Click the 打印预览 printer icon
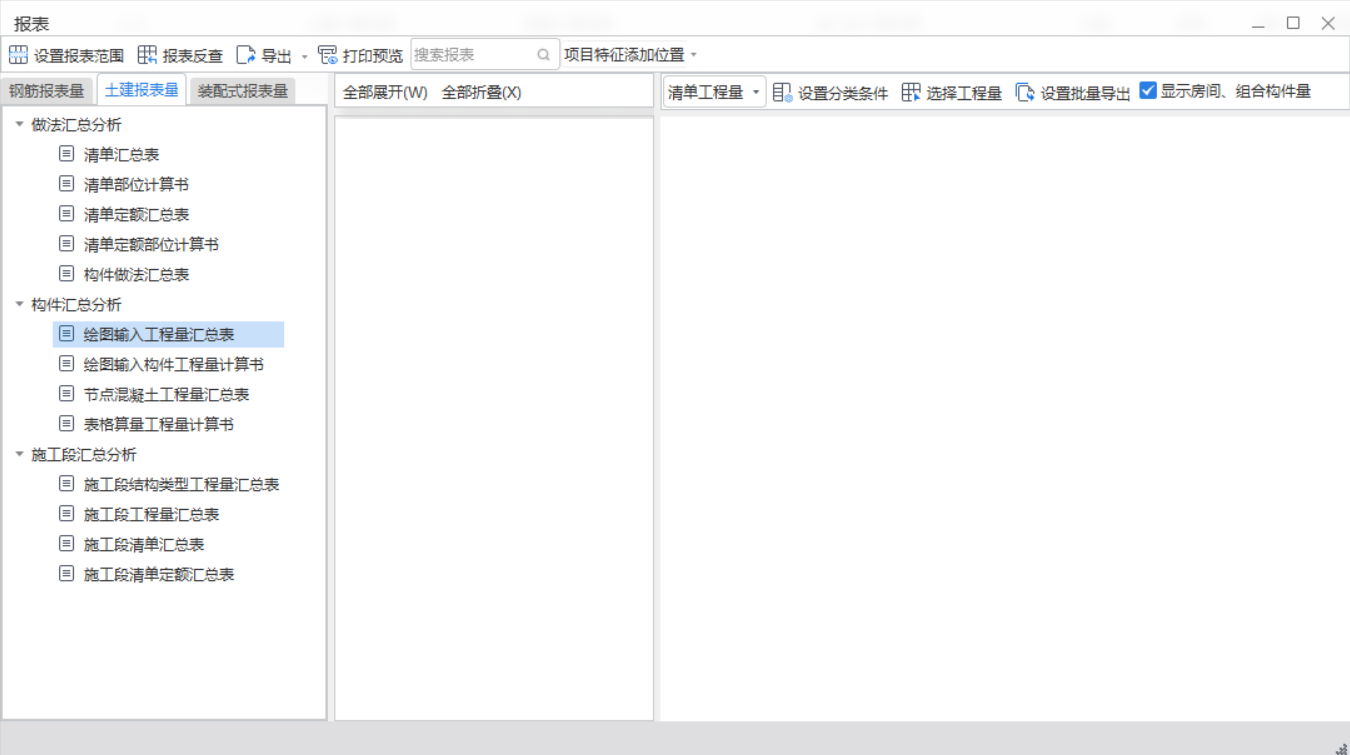The height and width of the screenshot is (755, 1350). tap(327, 55)
